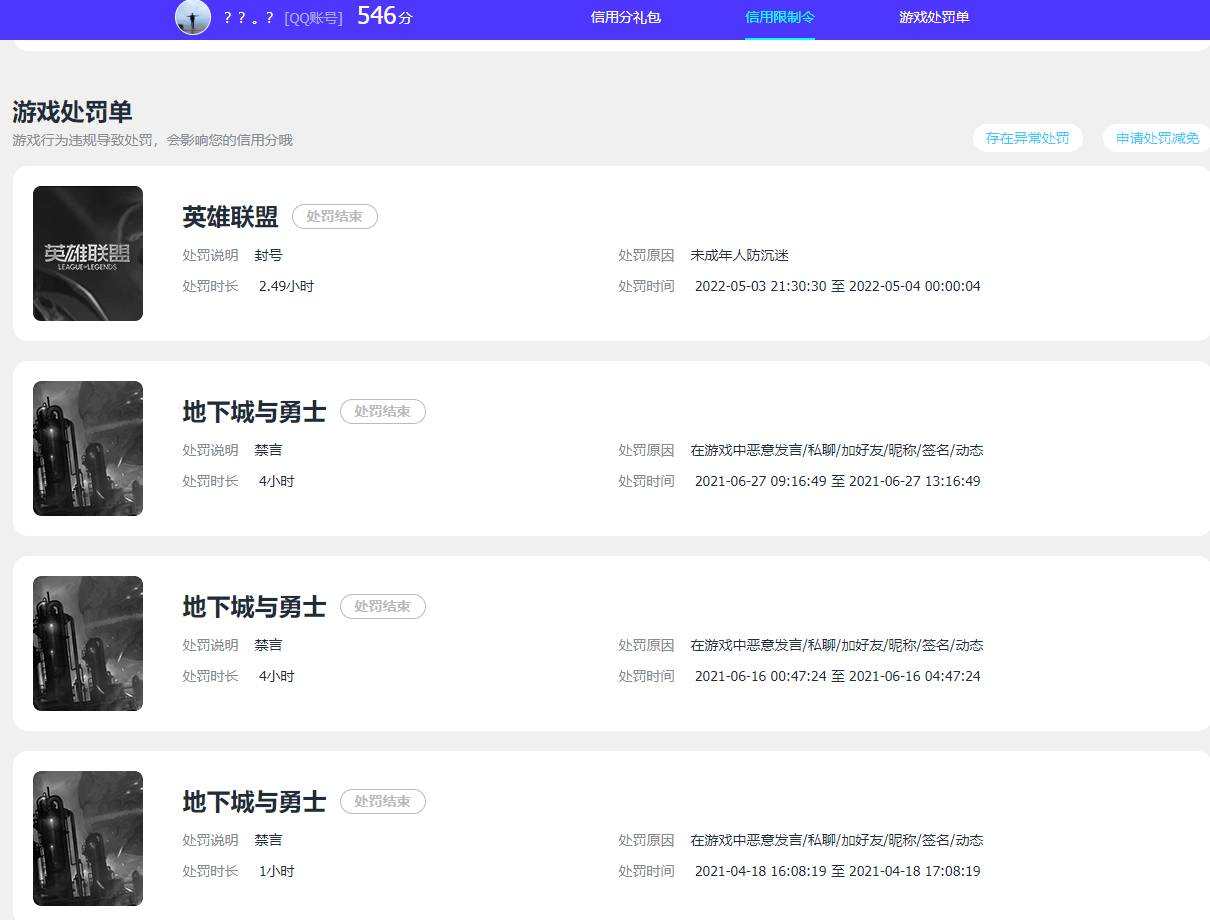Viewport: 1210px width, 920px height.
Task: Click time range starting 2021-06-27 09:16:49
Action: click(x=837, y=481)
